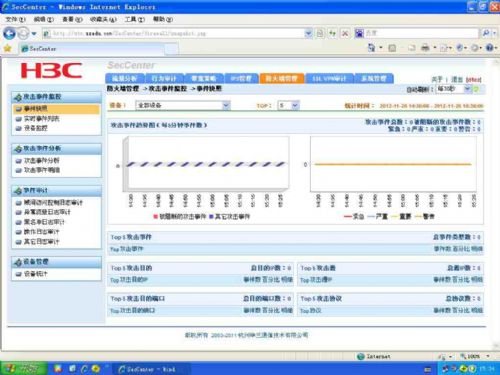The height and width of the screenshot is (375, 500).
Task: Click the red Stop X button
Action: point(345,33)
